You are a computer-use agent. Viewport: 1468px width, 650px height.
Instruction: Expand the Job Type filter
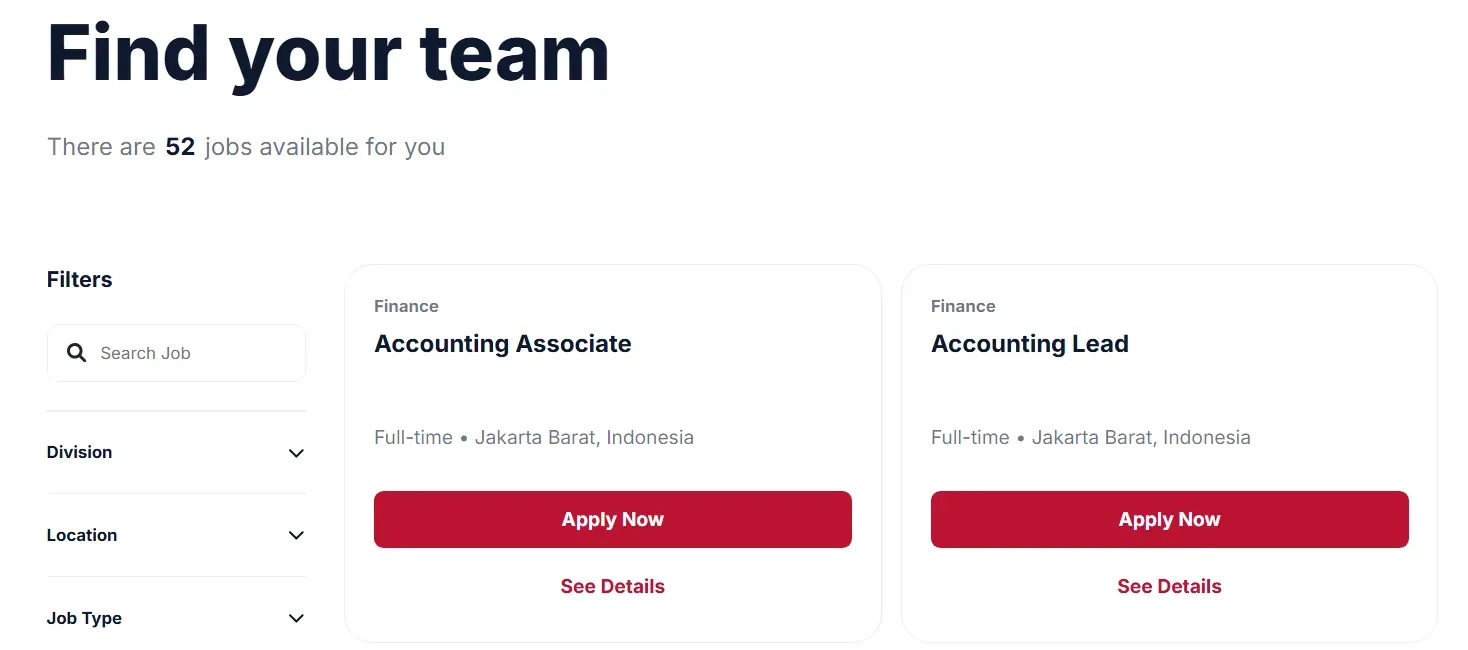(176, 618)
